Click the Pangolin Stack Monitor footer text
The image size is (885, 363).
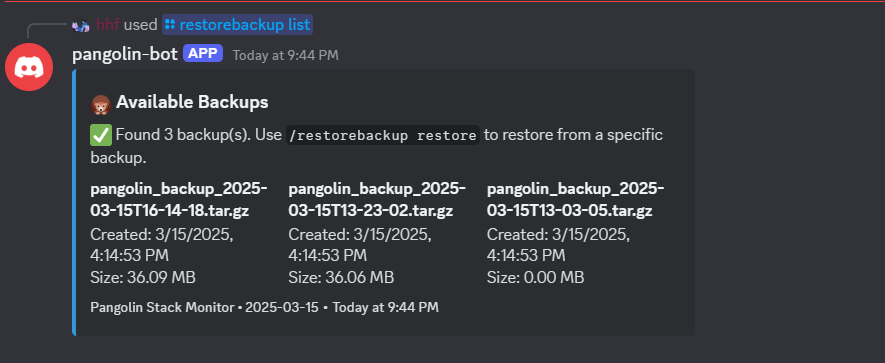click(x=162, y=308)
